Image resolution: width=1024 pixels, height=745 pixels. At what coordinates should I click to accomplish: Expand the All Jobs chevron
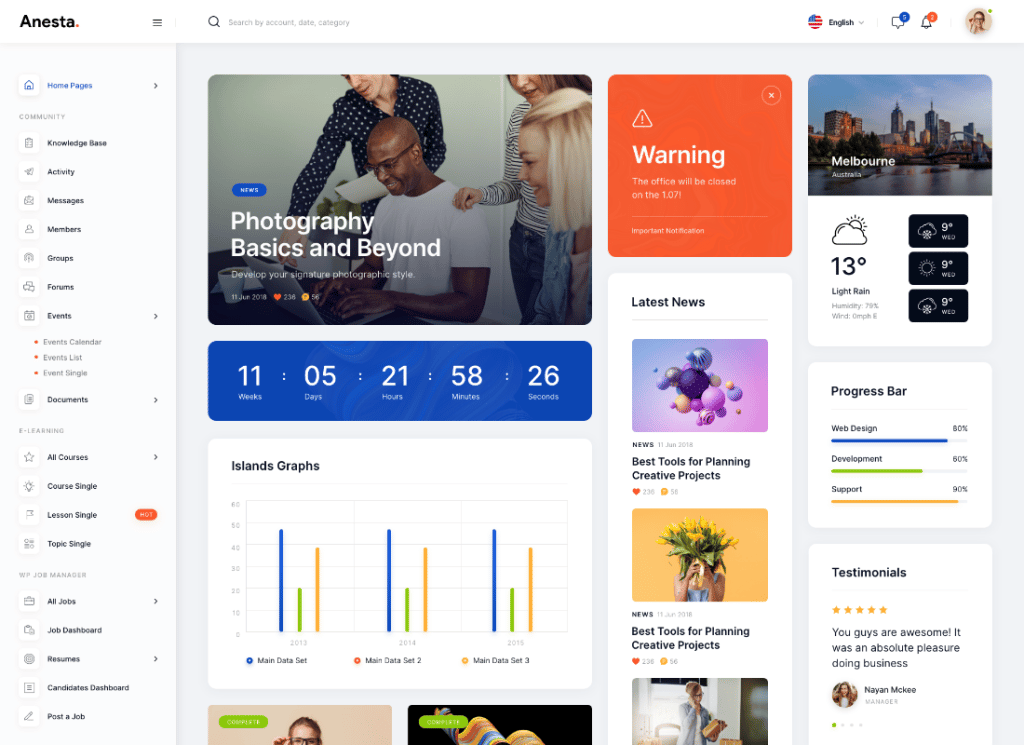click(155, 601)
